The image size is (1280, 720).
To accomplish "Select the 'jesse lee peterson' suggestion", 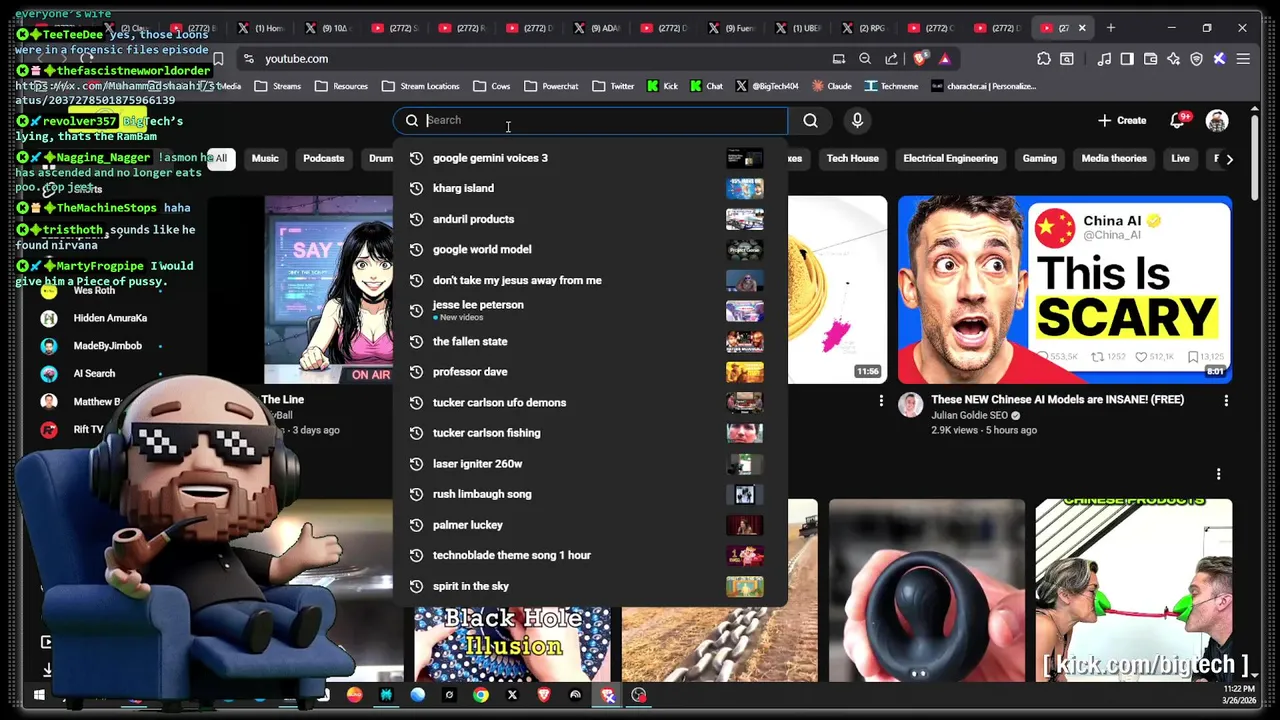I will [590, 310].
